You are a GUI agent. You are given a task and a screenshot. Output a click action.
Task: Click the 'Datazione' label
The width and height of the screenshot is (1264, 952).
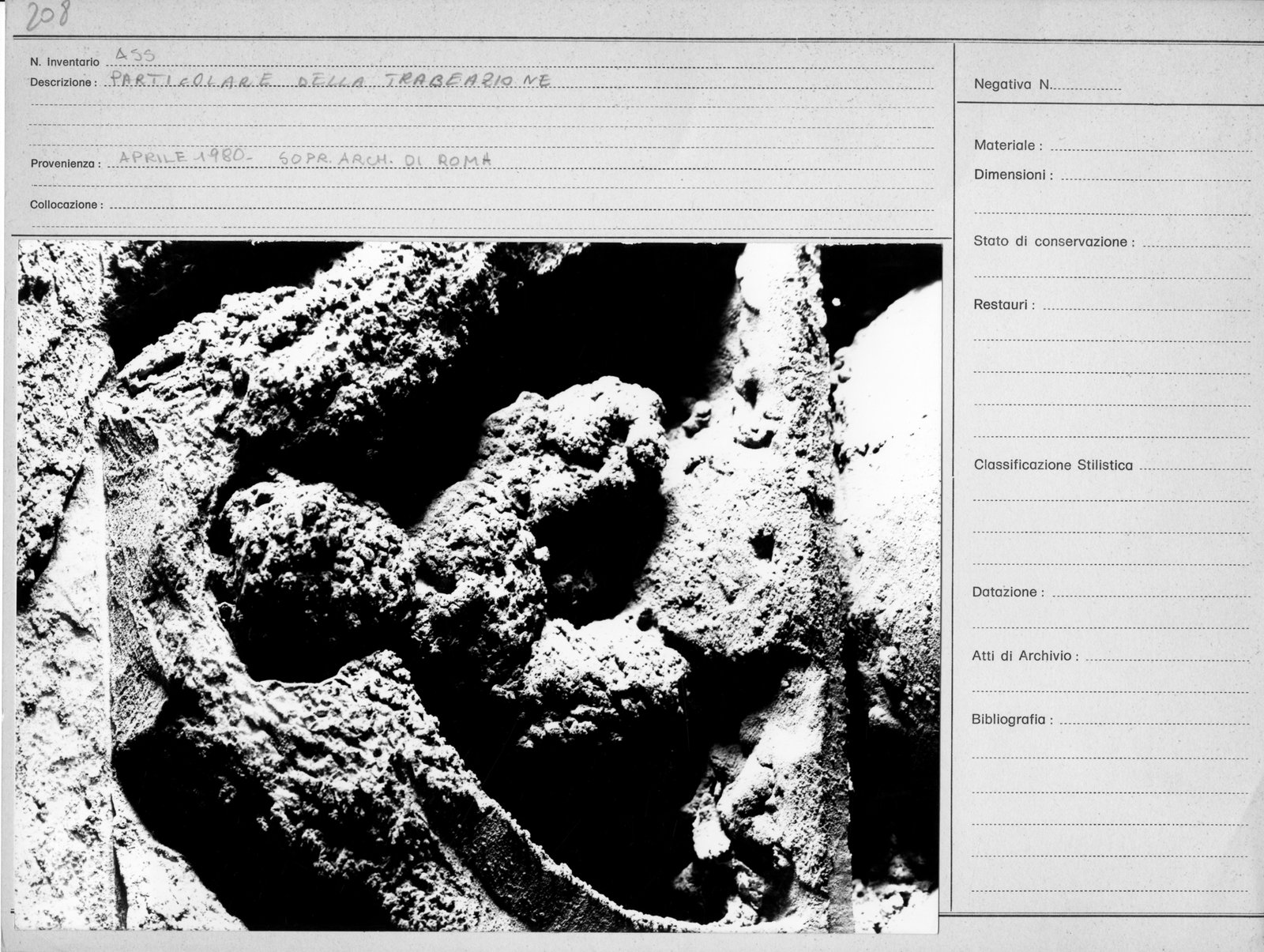point(1009,592)
